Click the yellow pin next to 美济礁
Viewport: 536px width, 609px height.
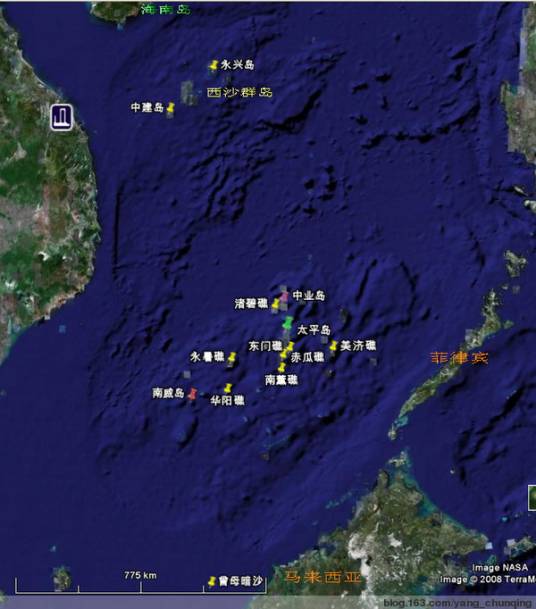point(334,345)
